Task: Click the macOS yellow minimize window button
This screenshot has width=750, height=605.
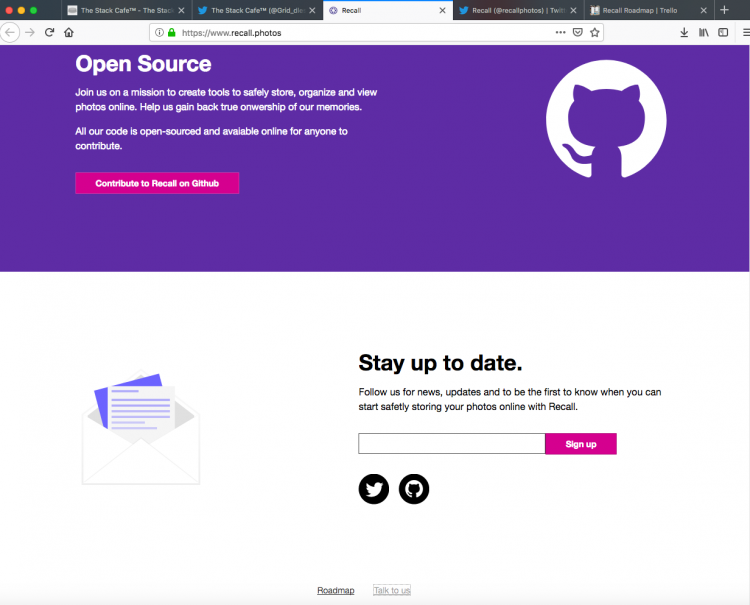Action: 21,10
